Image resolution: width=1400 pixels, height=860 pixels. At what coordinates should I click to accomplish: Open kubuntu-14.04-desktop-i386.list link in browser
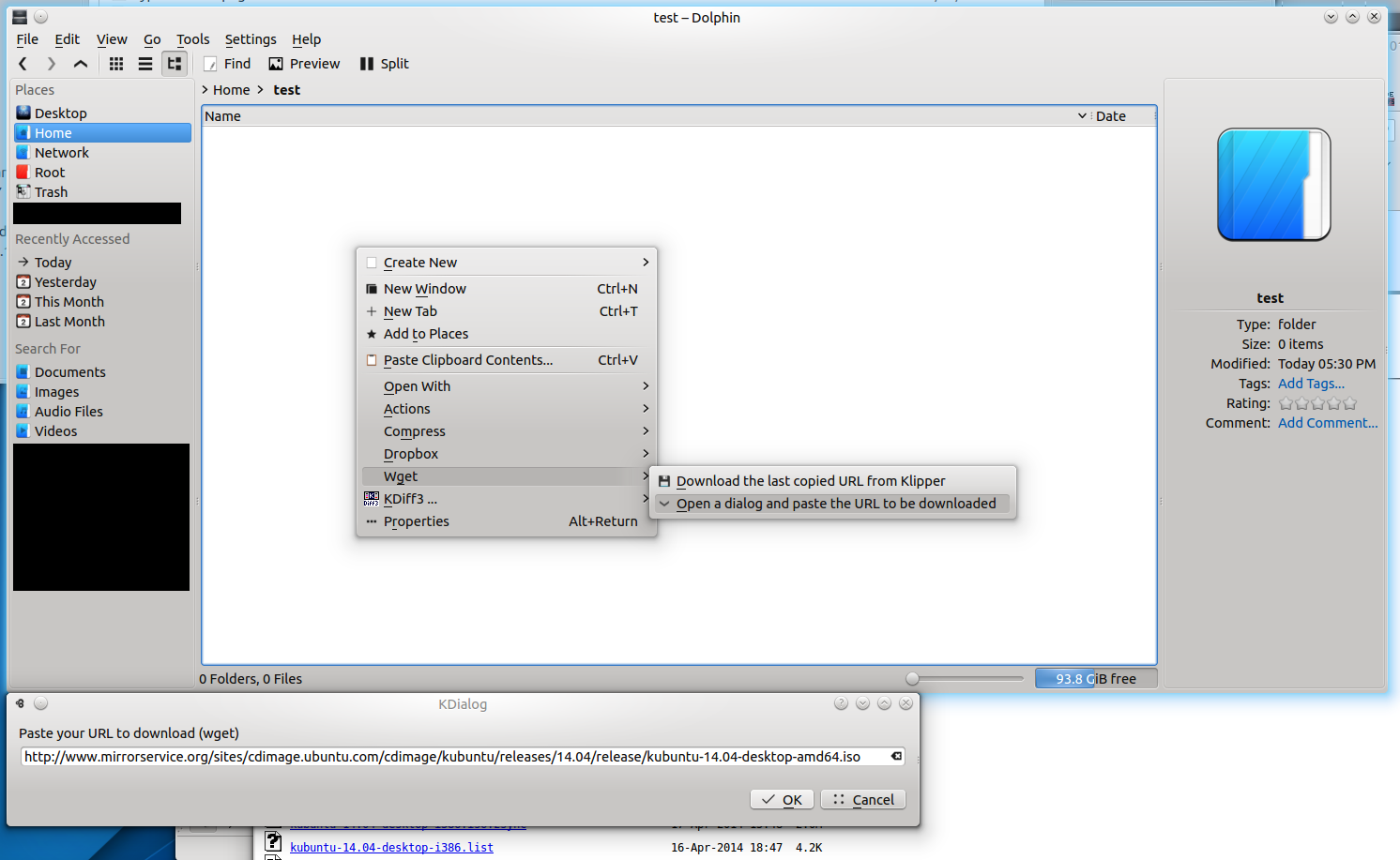391,847
